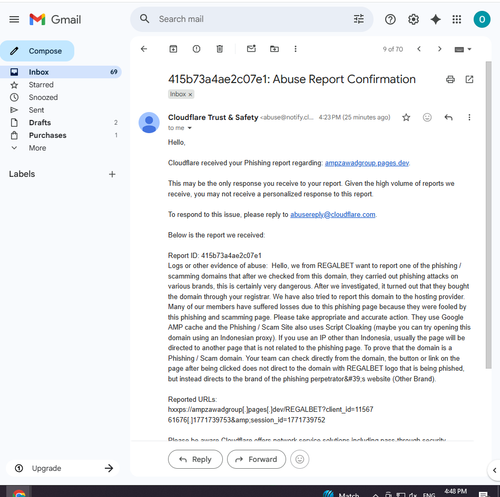Click the abusereply@cloudflare.com link
This screenshot has width=500, height=497.
[333, 215]
